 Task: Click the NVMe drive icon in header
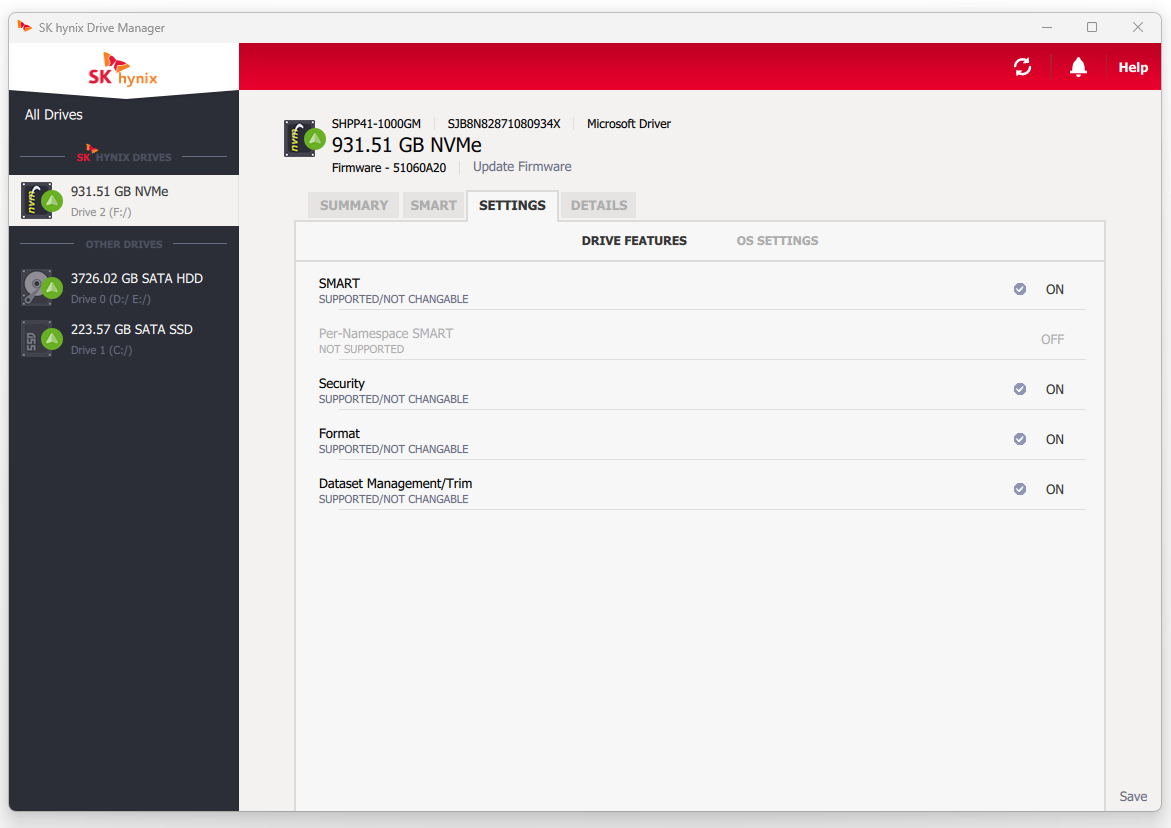click(305, 139)
